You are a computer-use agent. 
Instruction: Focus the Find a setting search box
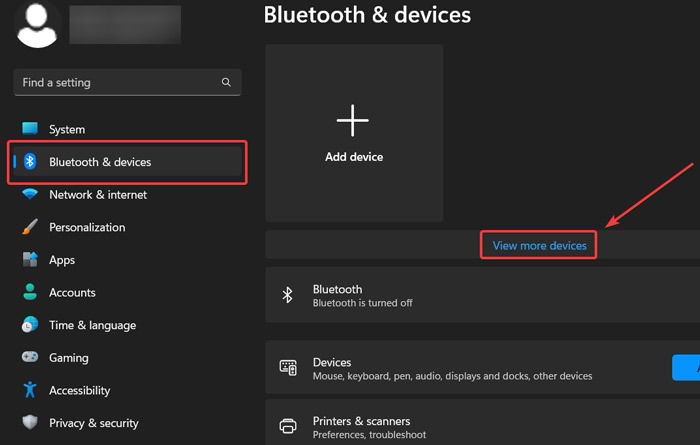[127, 82]
